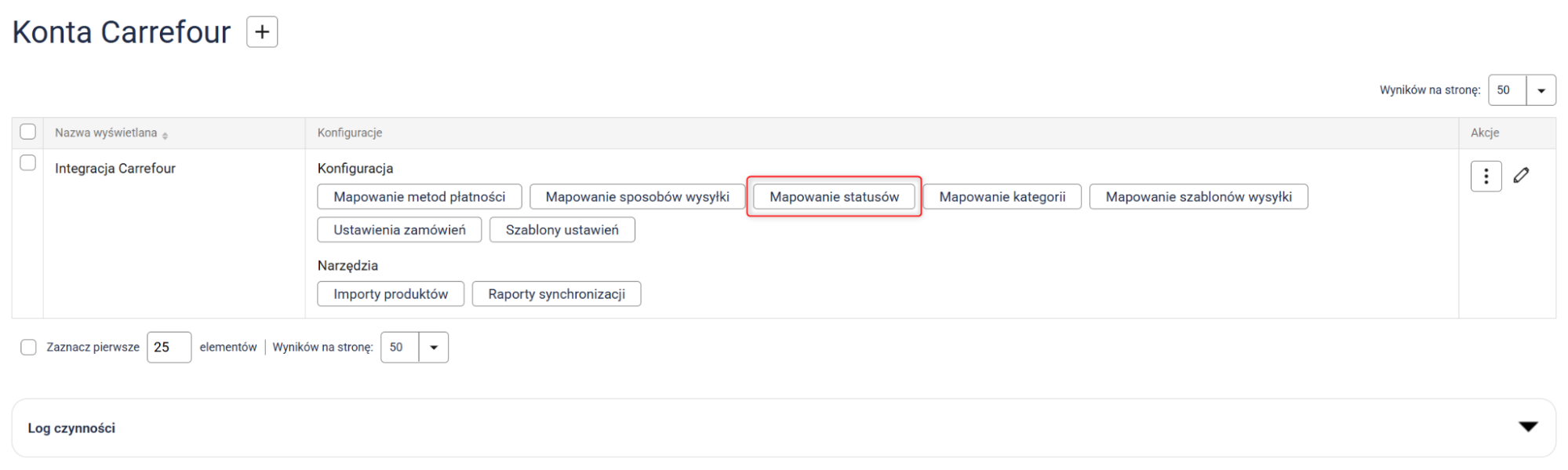Open Ustawienia zamówień settings

[399, 230]
